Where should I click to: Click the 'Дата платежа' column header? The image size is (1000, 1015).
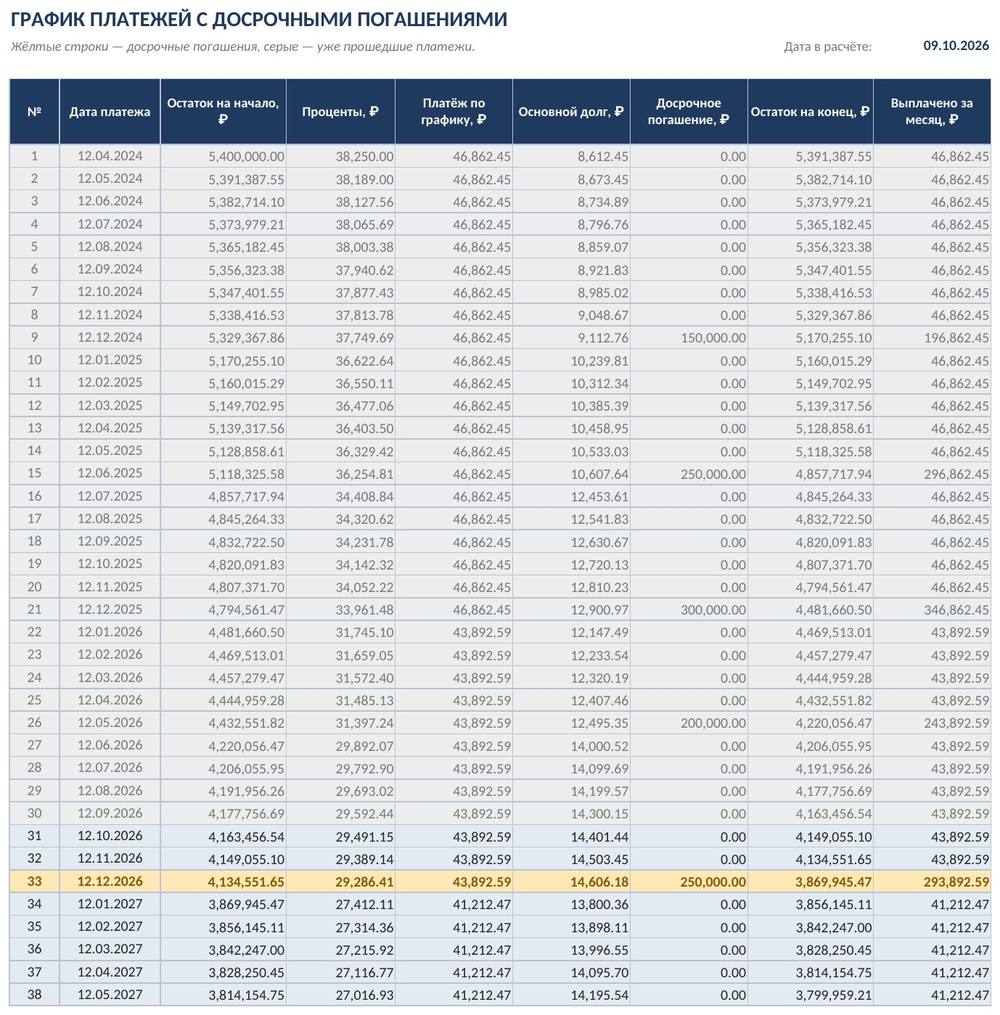109,111
